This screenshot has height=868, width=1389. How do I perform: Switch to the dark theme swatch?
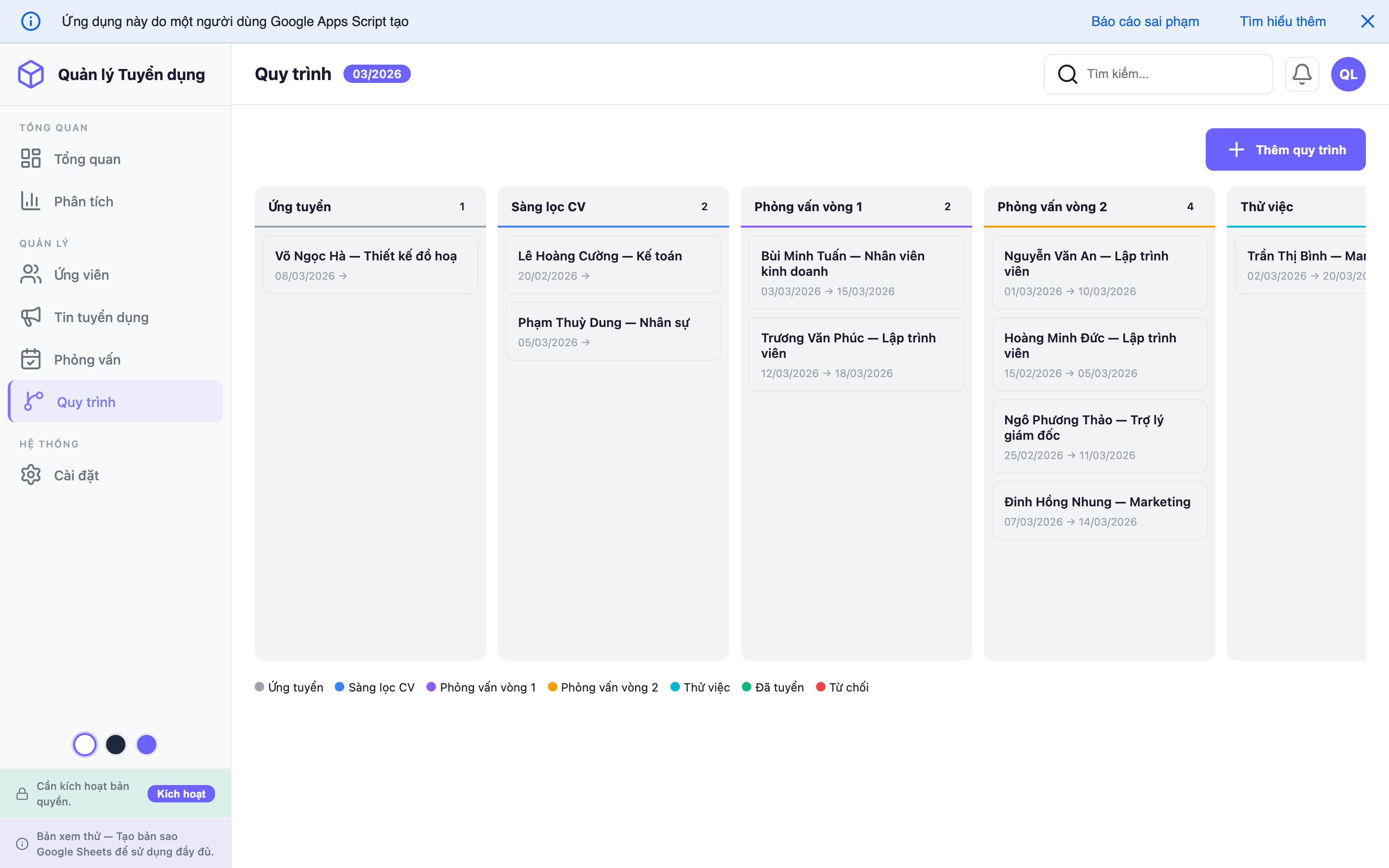(x=116, y=745)
